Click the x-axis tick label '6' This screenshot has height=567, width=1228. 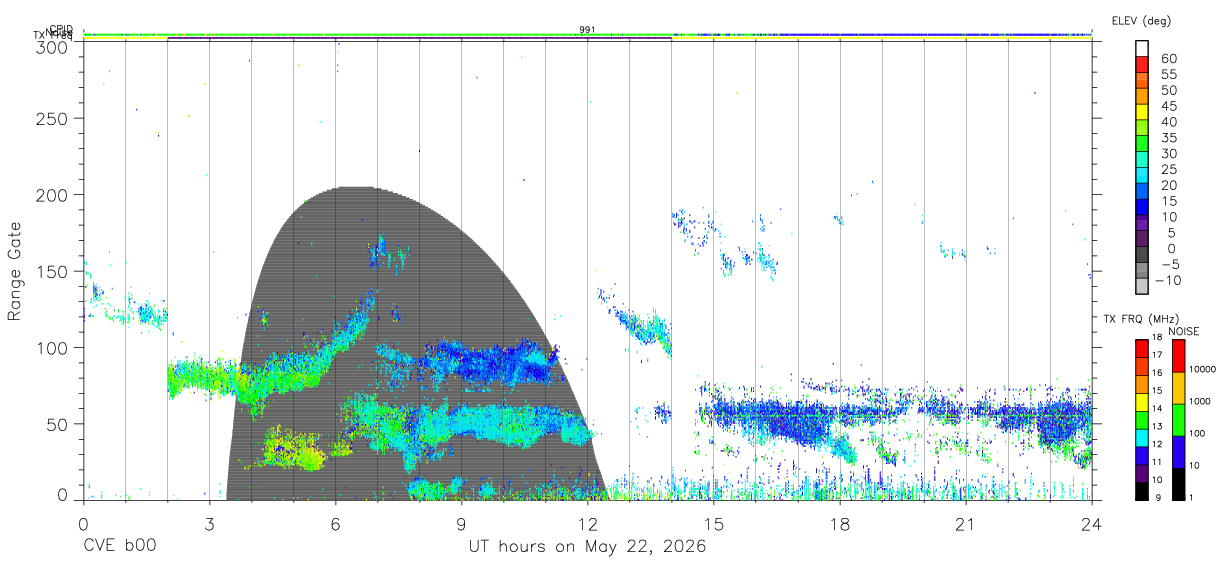(335, 524)
